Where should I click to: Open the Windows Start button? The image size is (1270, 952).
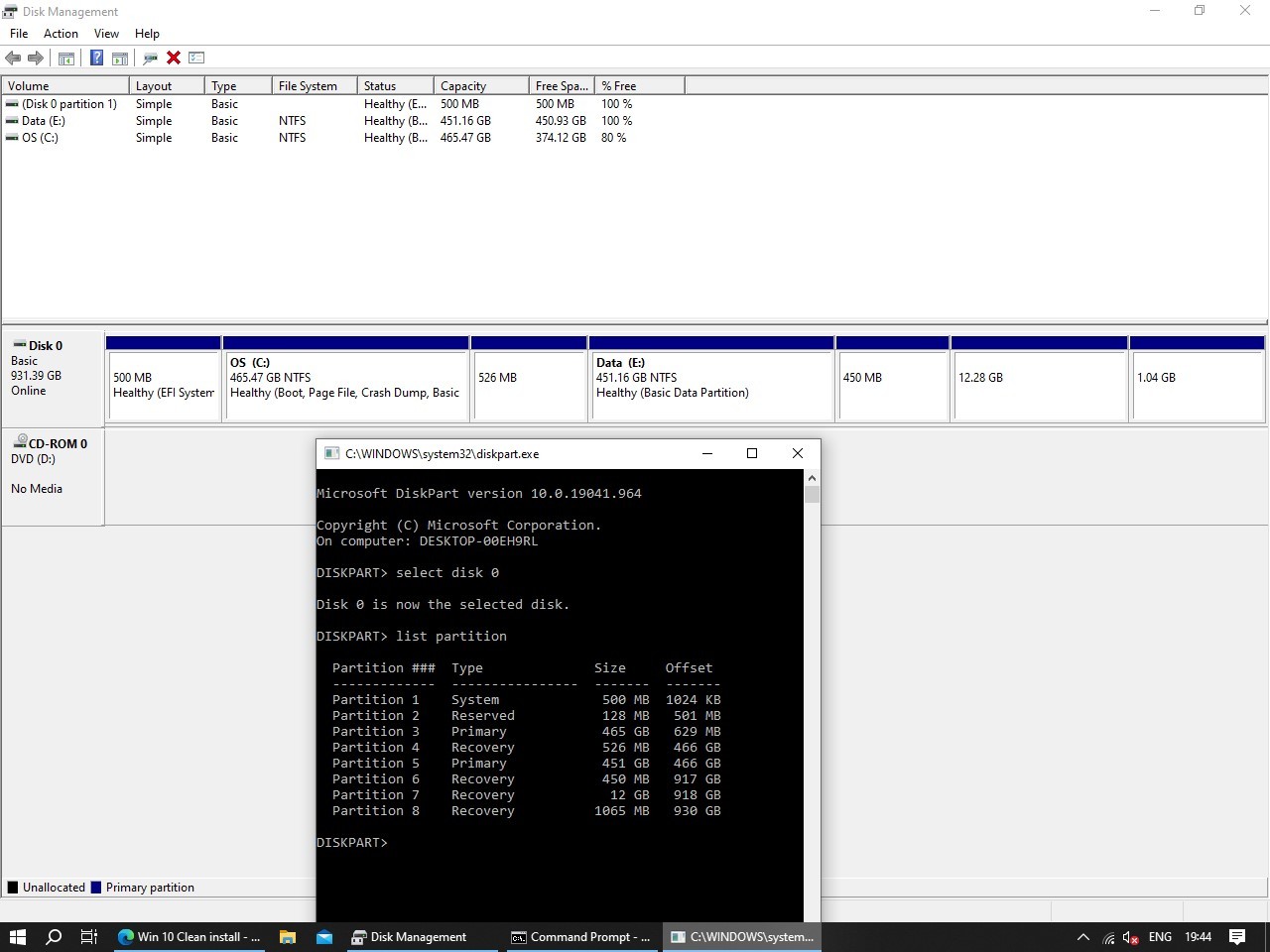pos(17,937)
